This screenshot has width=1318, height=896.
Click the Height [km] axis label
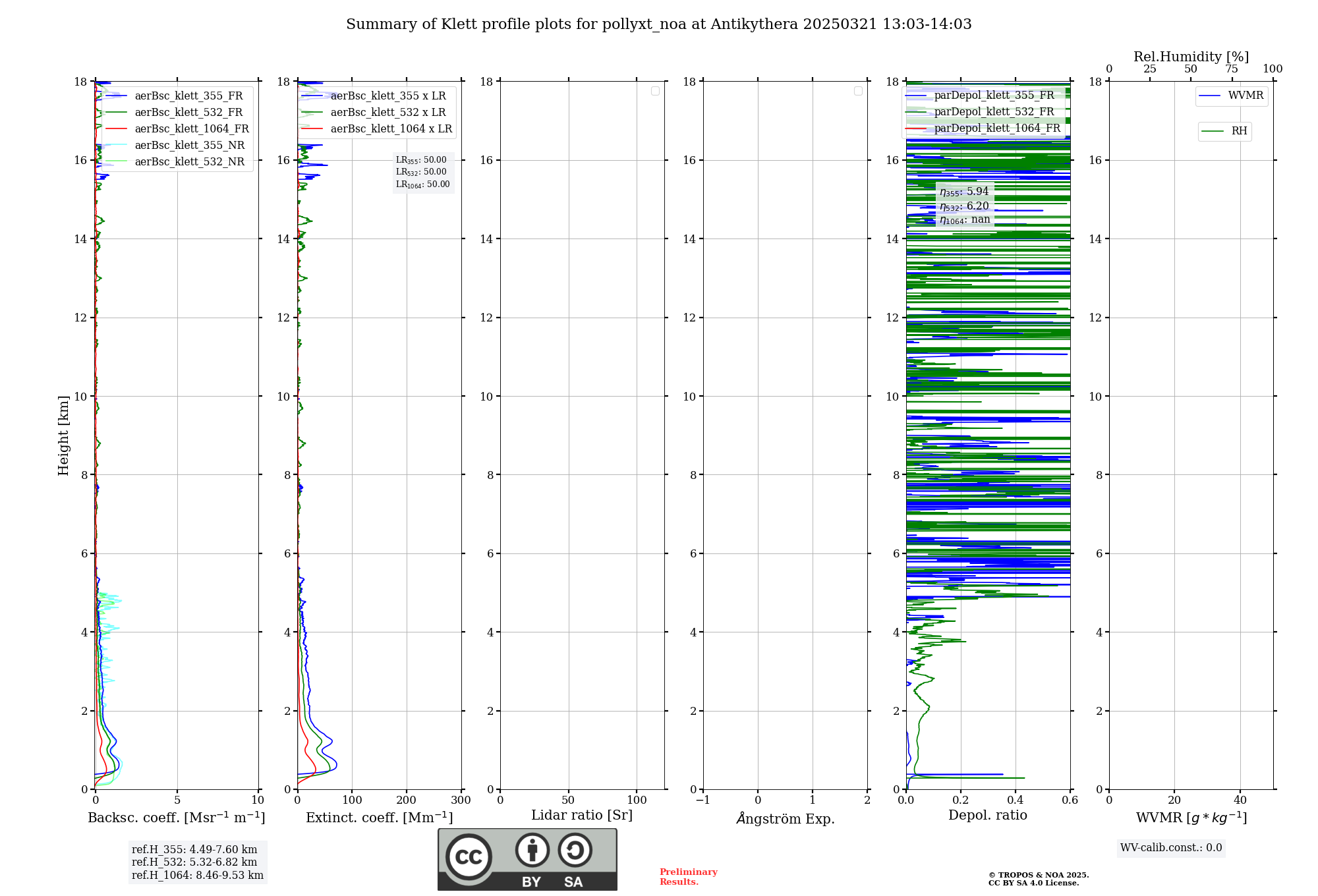click(63, 435)
